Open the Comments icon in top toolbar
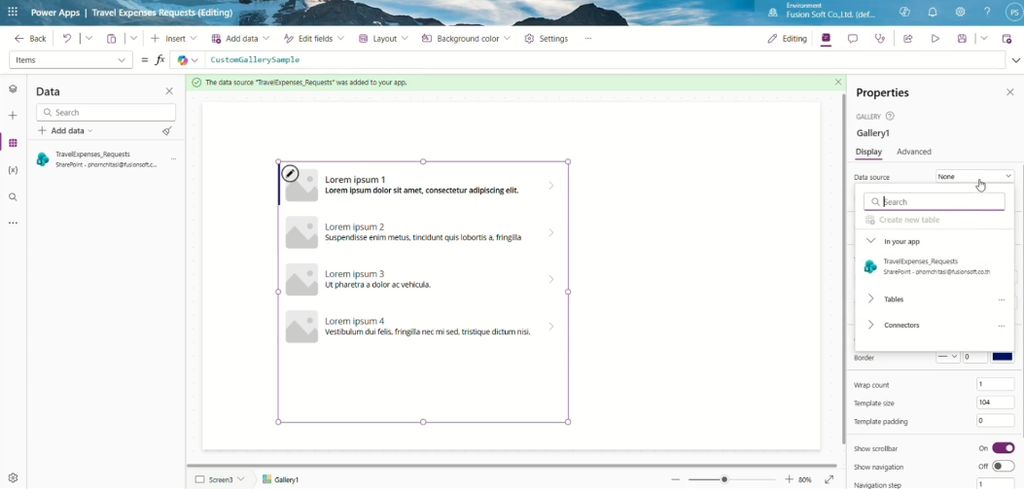The width and height of the screenshot is (1024, 489). [x=852, y=39]
